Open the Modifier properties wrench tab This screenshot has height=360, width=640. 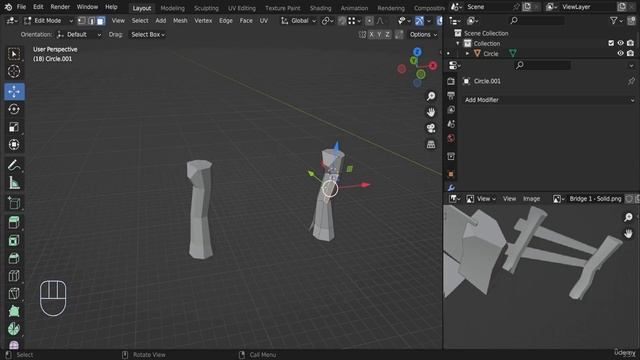point(451,188)
